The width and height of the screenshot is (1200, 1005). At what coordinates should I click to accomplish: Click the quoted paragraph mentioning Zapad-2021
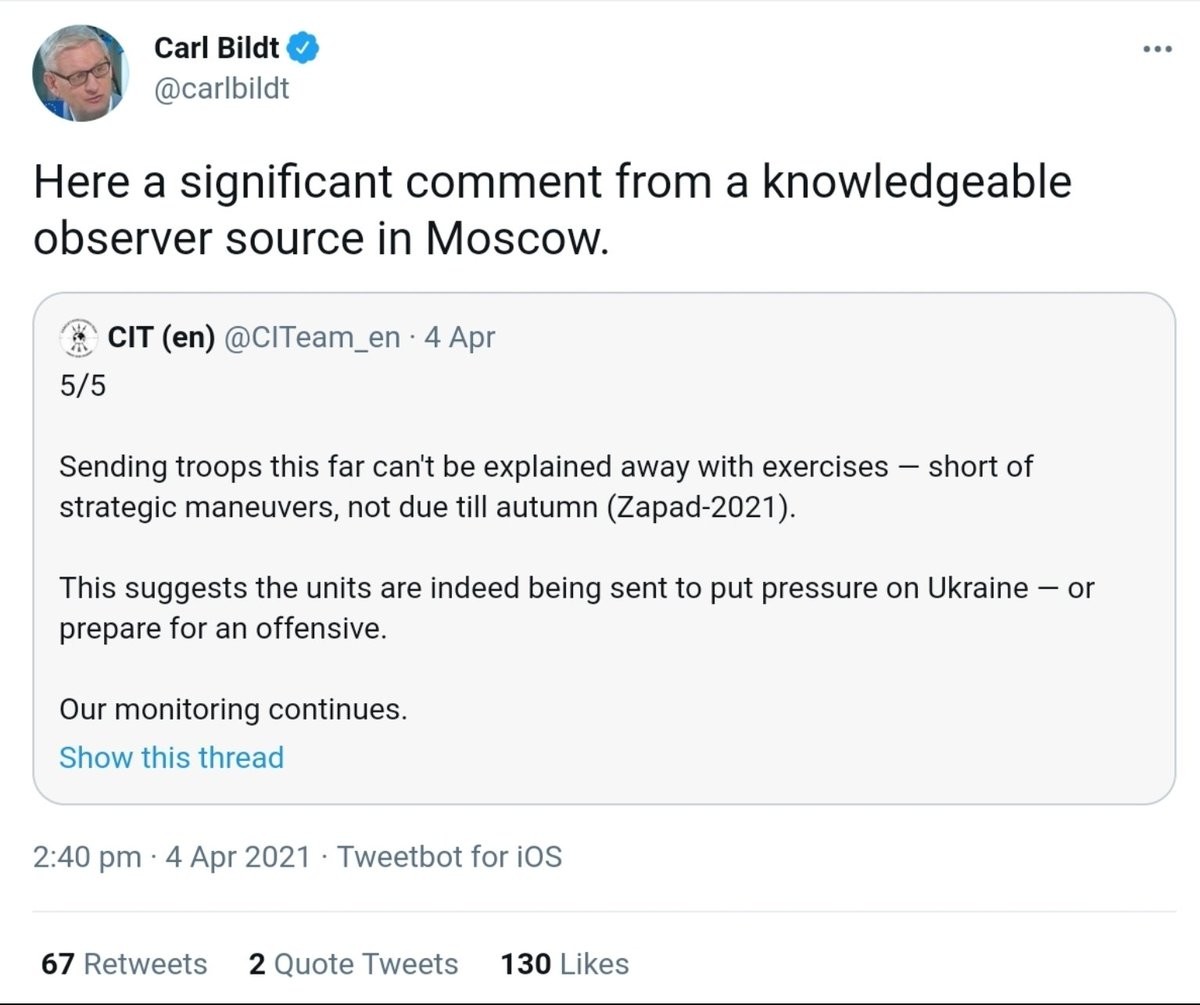pyautogui.click(x=545, y=486)
